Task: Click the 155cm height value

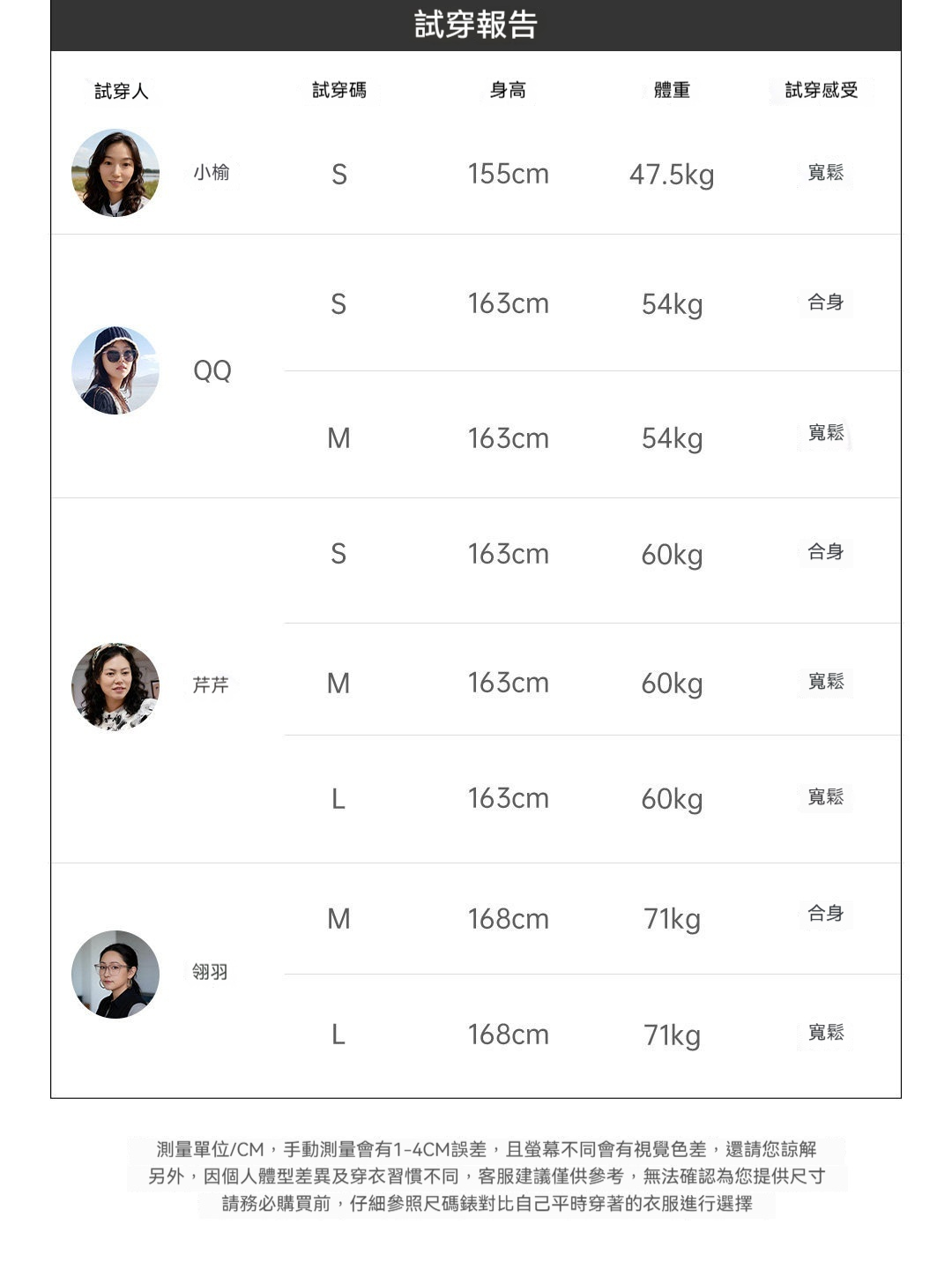Action: (x=508, y=174)
